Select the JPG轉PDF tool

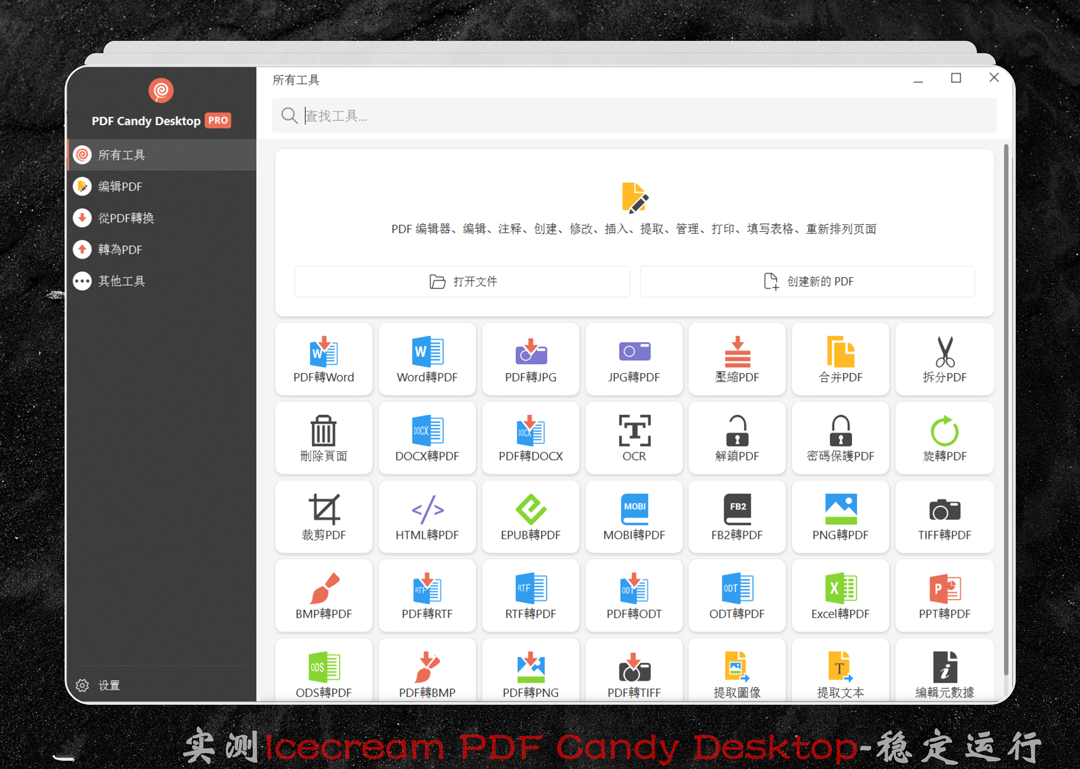tap(634, 359)
